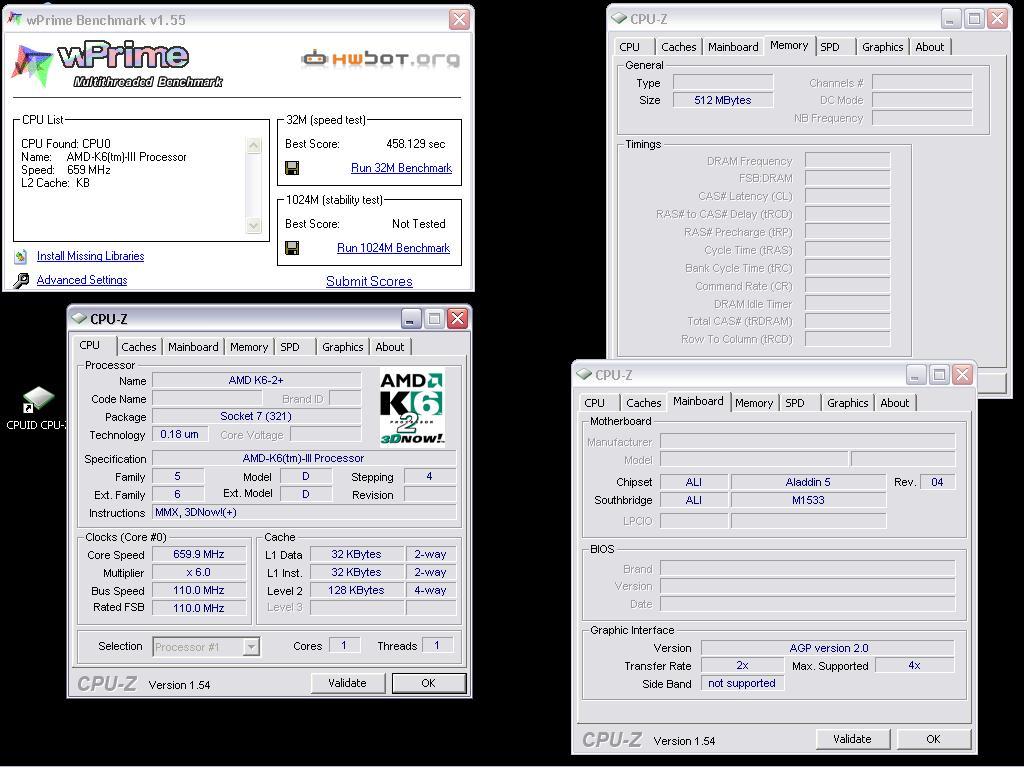Select Caches tab in Mainboard window
The width and height of the screenshot is (1024, 768).
644,403
